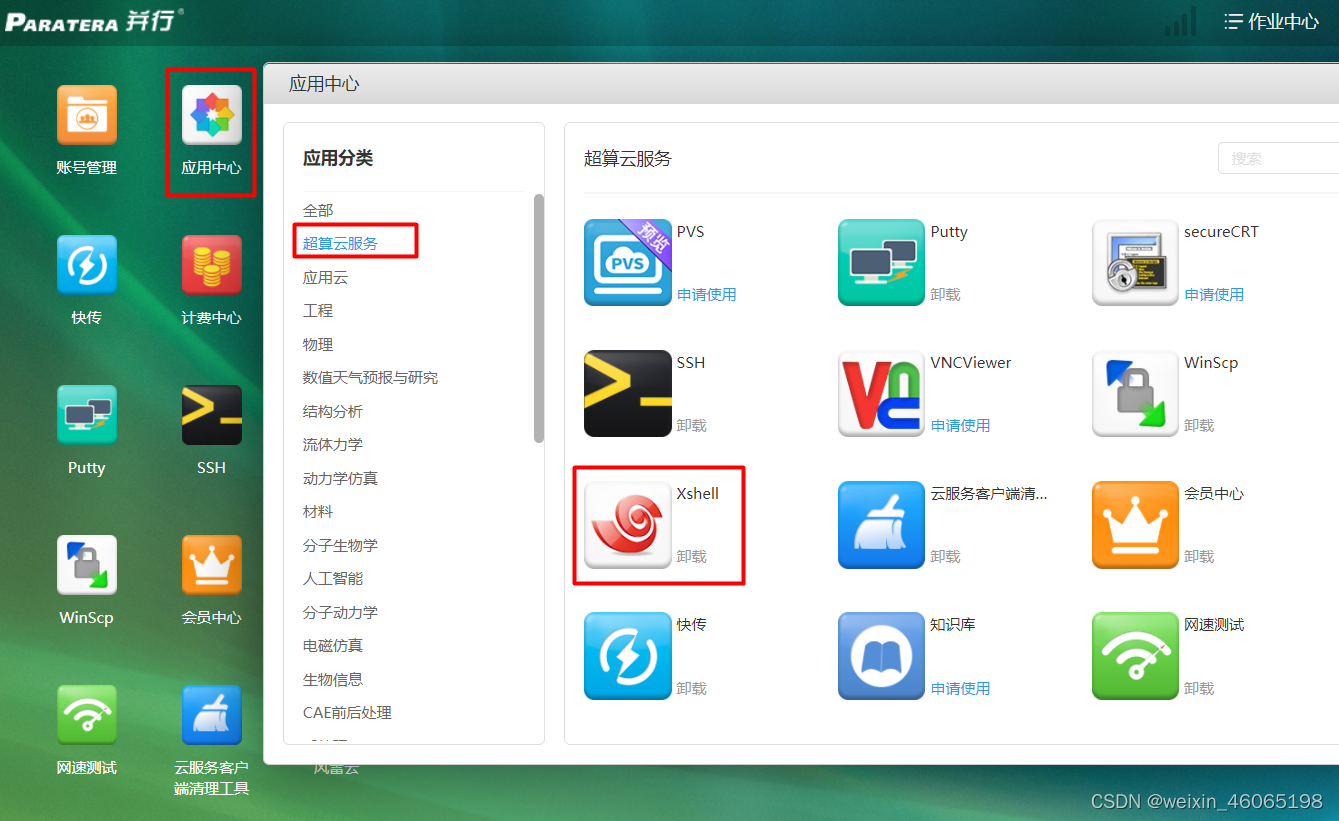The width and height of the screenshot is (1339, 821).
Task: Select the 结构分析 category
Action: tap(333, 411)
